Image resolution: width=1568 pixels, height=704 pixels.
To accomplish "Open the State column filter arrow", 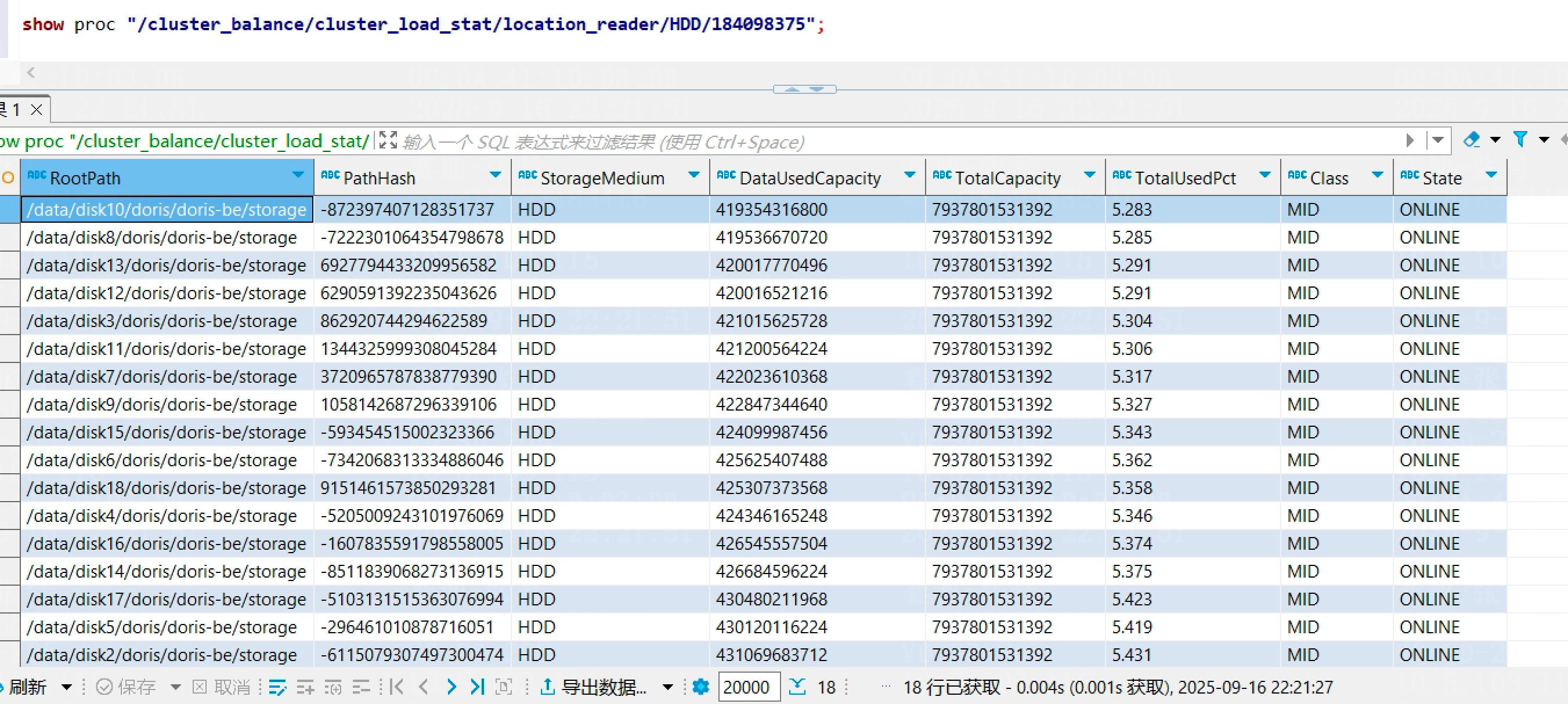I will point(1491,175).
